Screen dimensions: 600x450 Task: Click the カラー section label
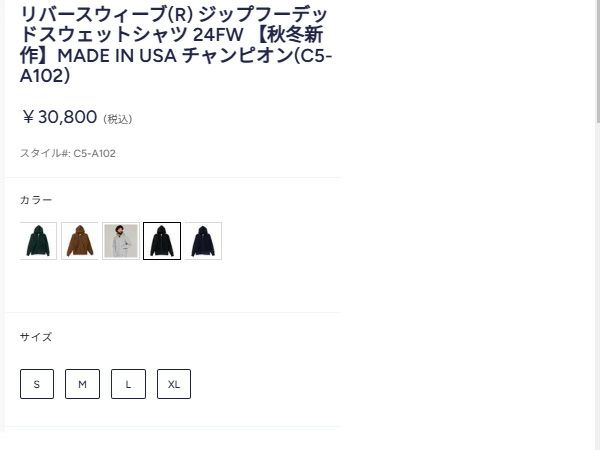click(36, 200)
